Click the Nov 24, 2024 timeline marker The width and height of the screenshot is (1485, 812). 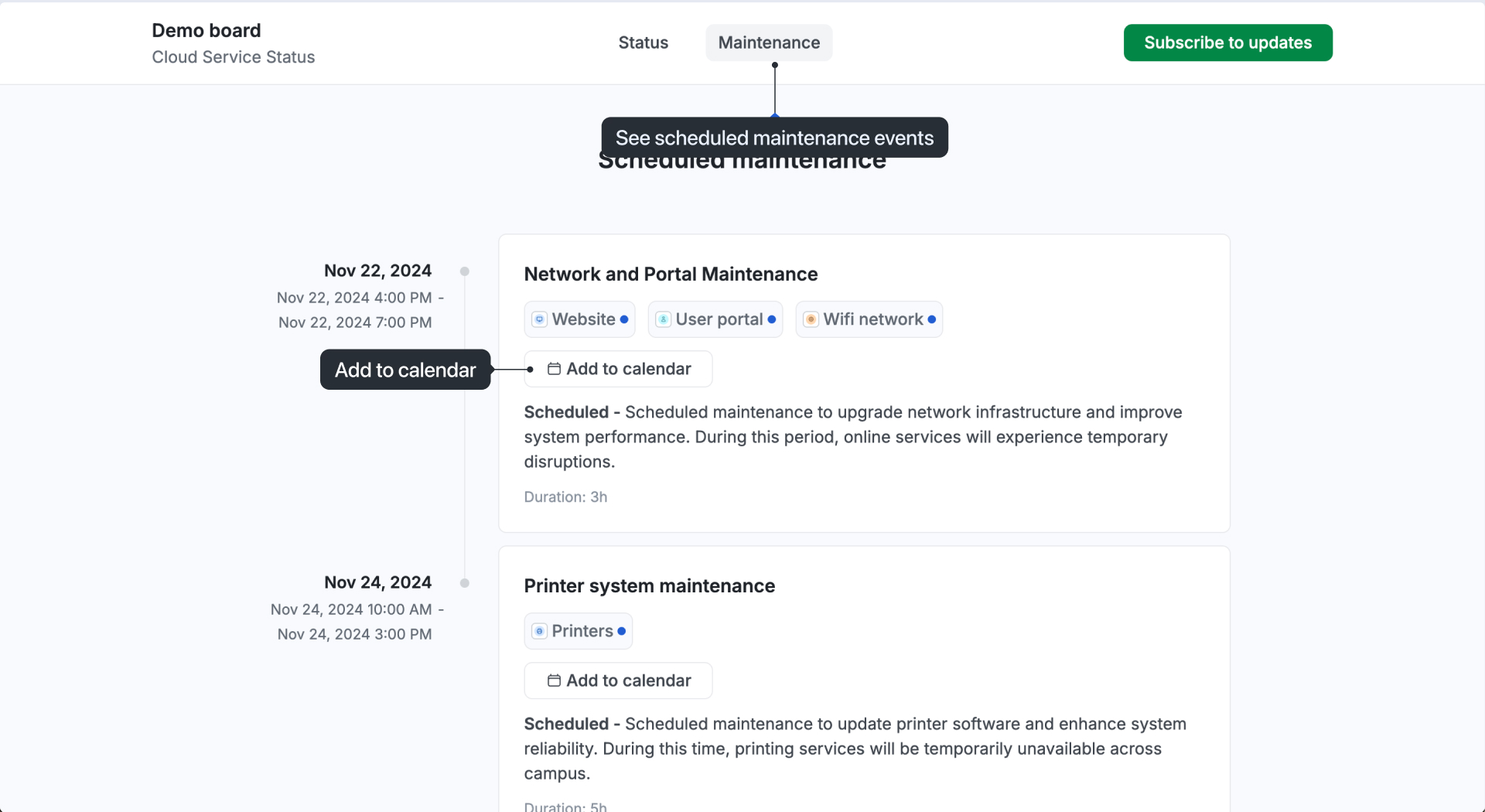(465, 583)
